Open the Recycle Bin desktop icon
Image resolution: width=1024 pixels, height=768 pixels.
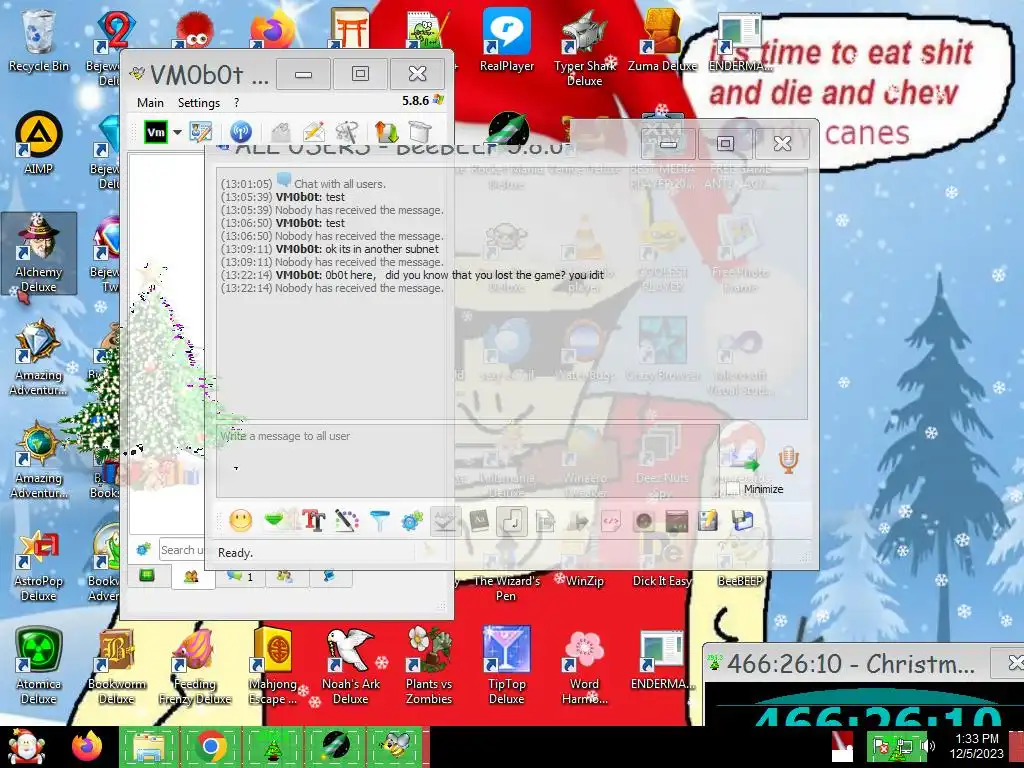tap(38, 40)
